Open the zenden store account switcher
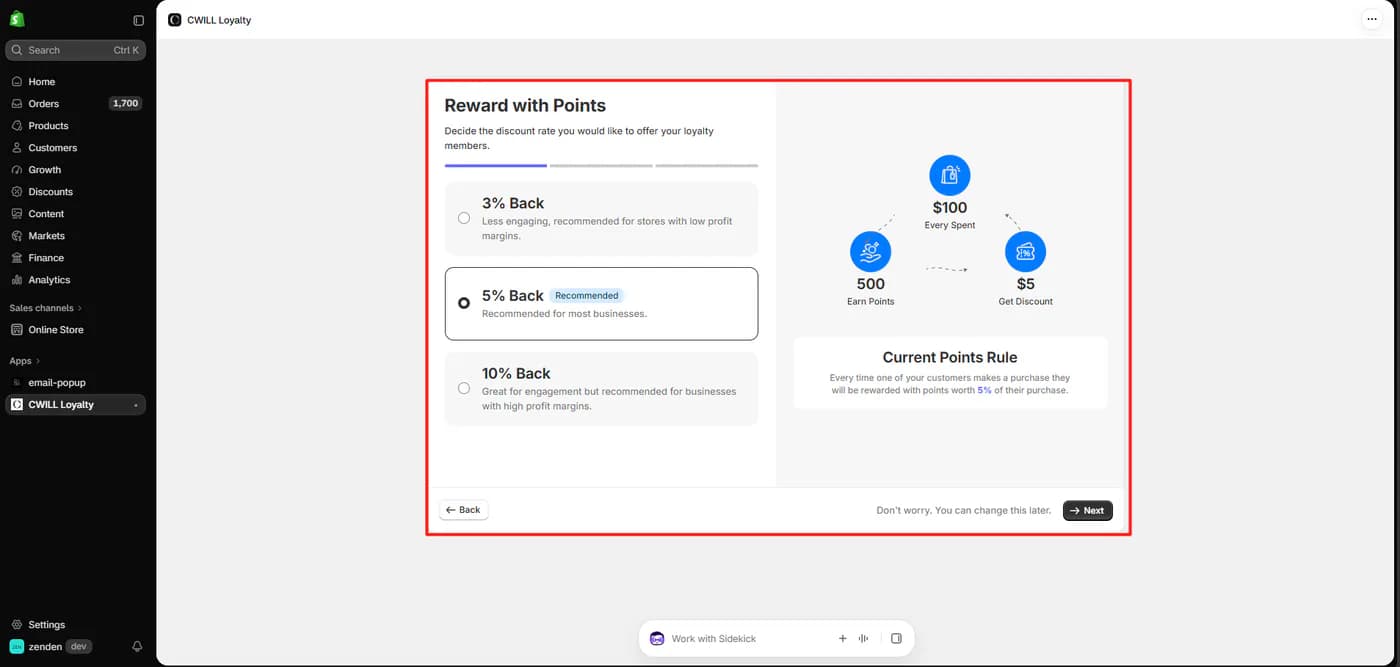Viewport: 1400px width, 667px height. 51,647
